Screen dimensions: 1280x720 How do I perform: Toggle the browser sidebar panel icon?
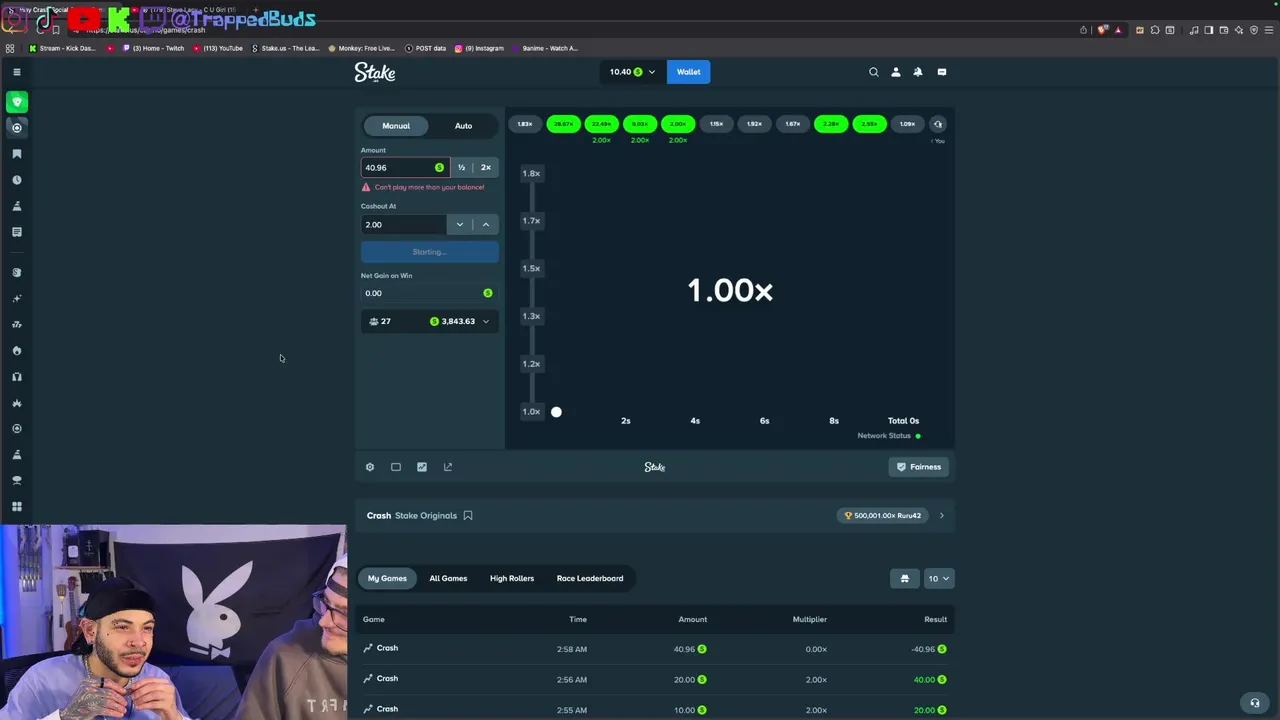1209,30
